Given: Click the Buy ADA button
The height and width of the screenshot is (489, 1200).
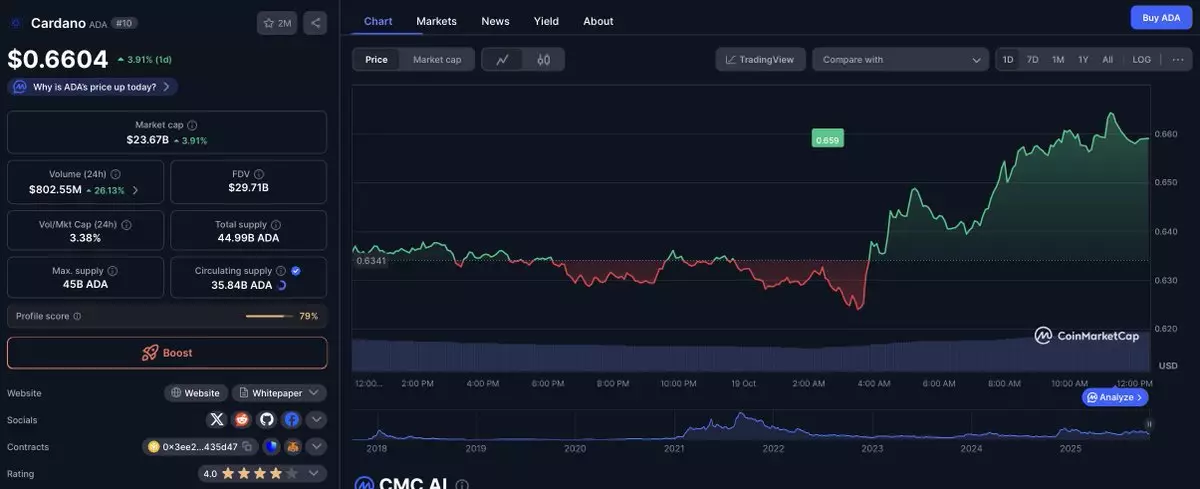Looking at the screenshot, I should pyautogui.click(x=1161, y=17).
